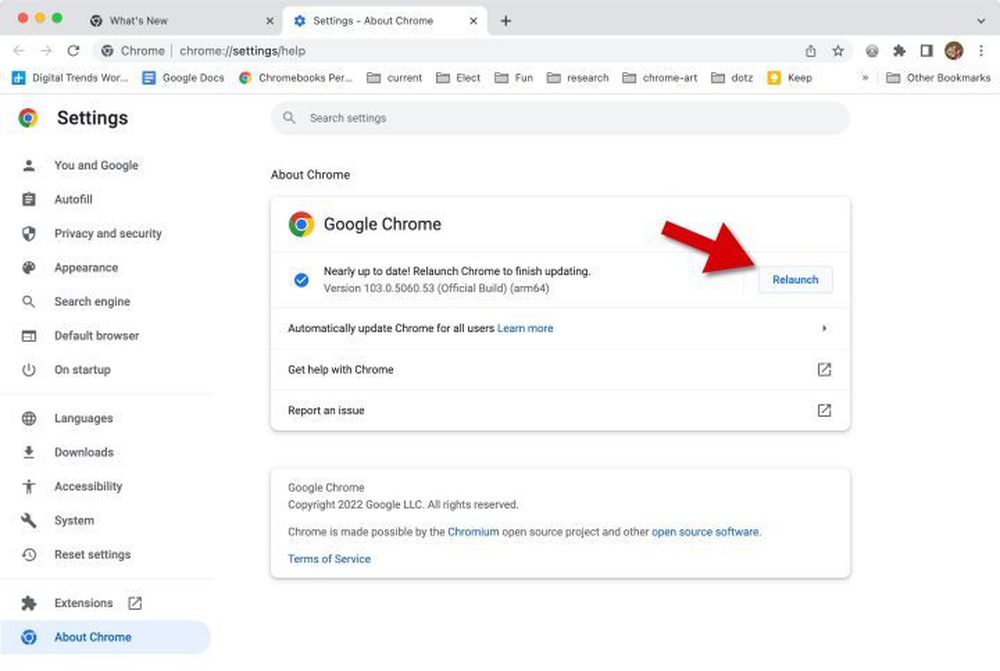Click the Relaunch button
The width and height of the screenshot is (1000, 671).
[795, 280]
